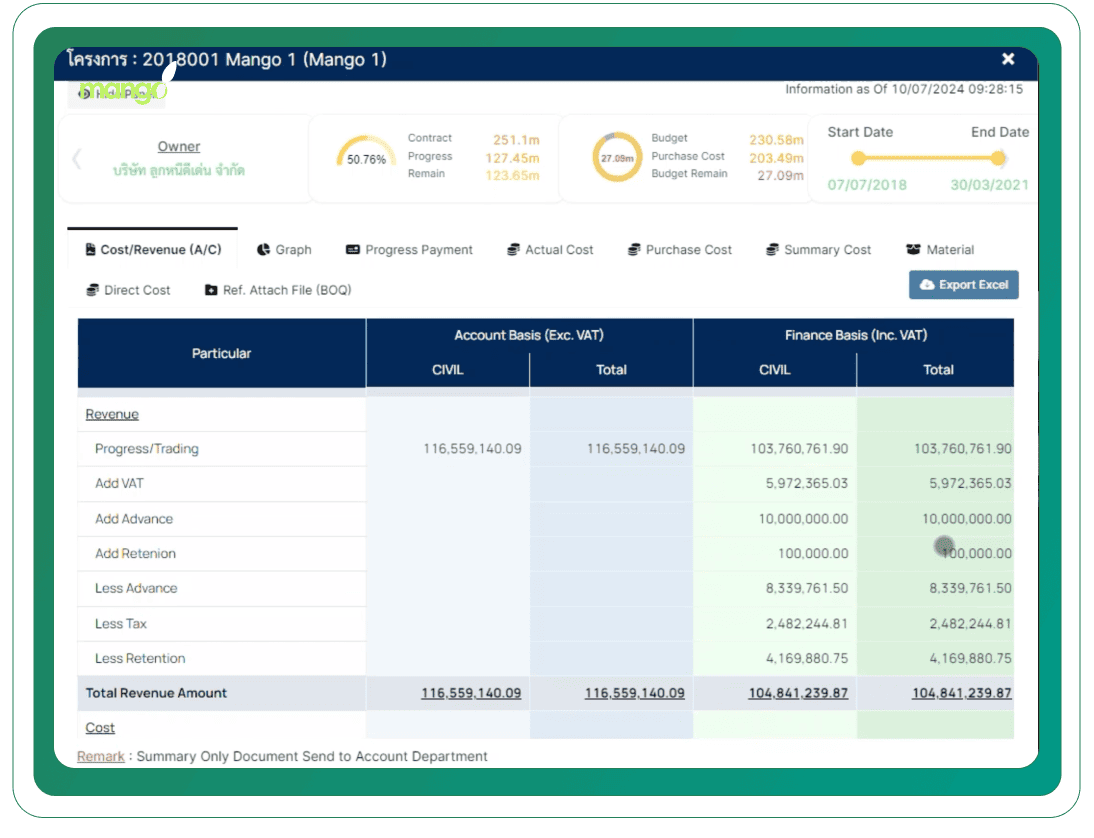Open the Progress Payment tab
This screenshot has width=1094, height=838.
(418, 250)
